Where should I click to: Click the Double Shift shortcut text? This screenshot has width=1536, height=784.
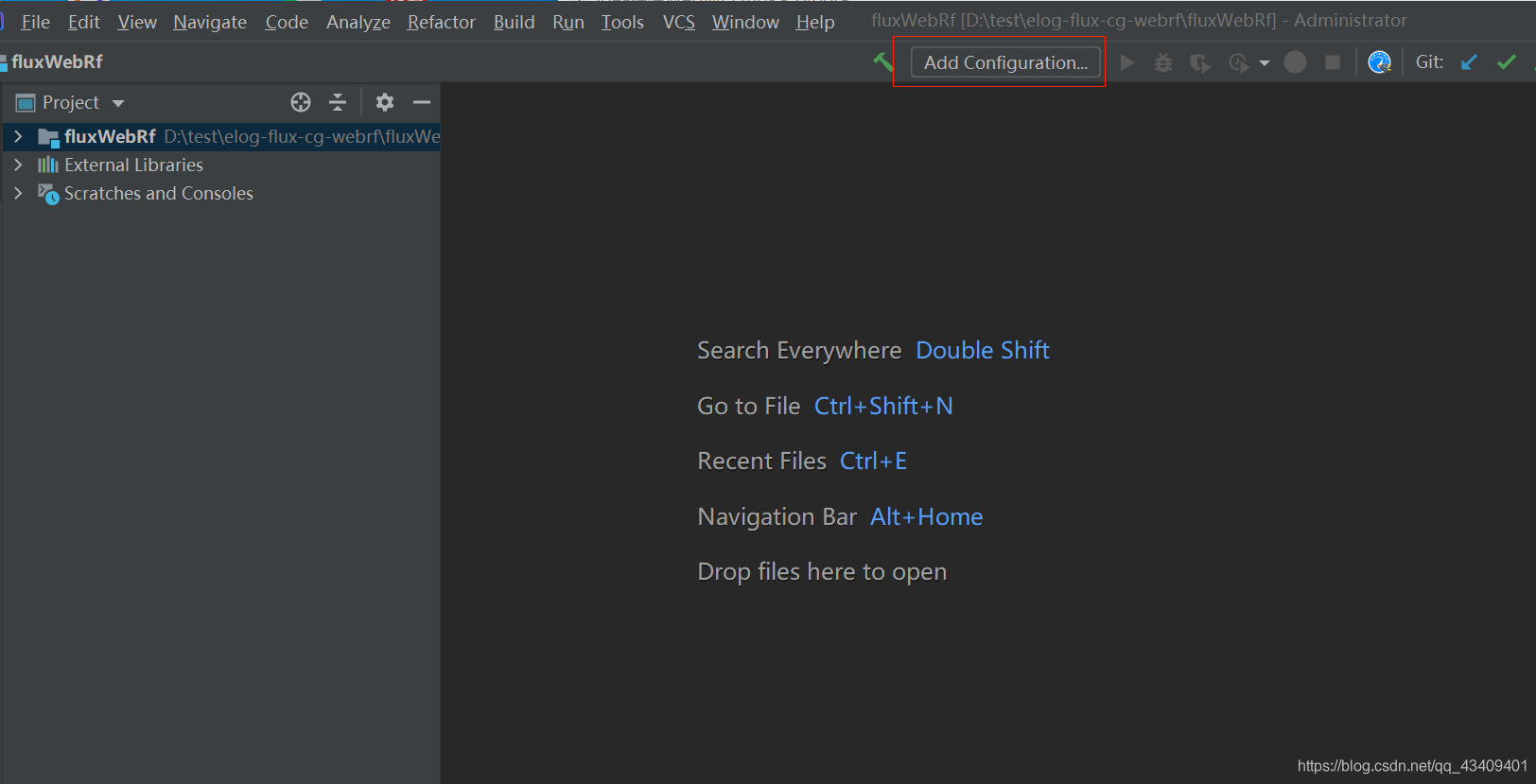tap(983, 351)
